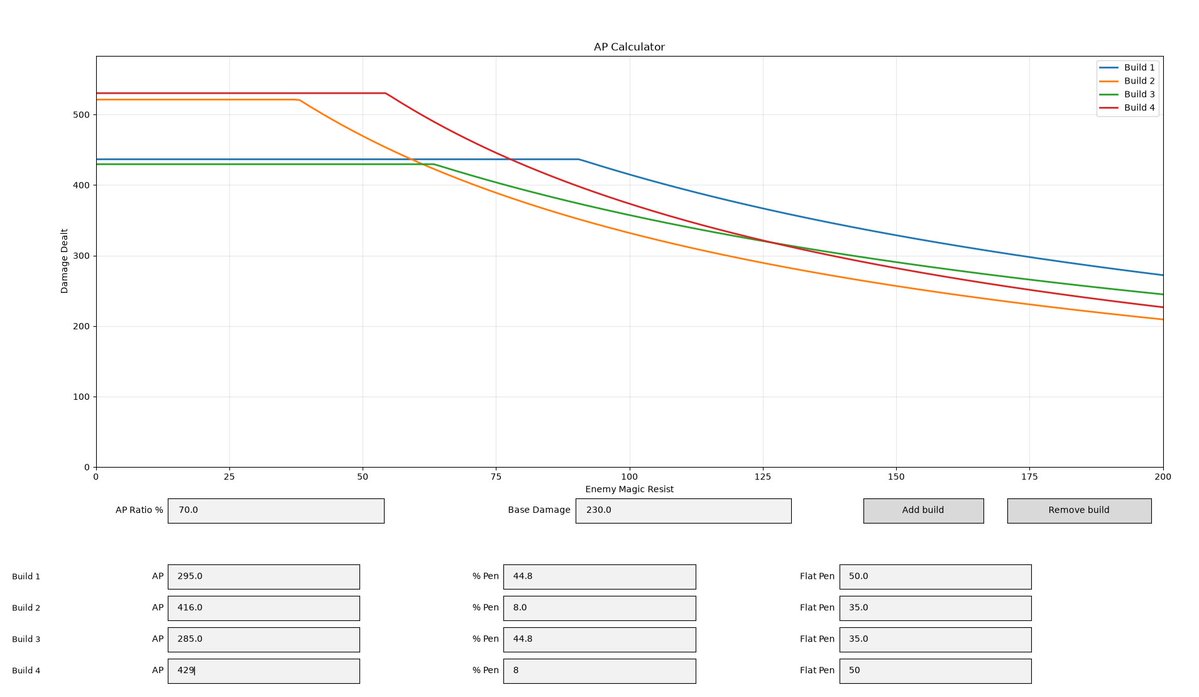Screen dimensions: 1199x697
Task: Click the AP Ratio % label
Action: click(x=139, y=511)
